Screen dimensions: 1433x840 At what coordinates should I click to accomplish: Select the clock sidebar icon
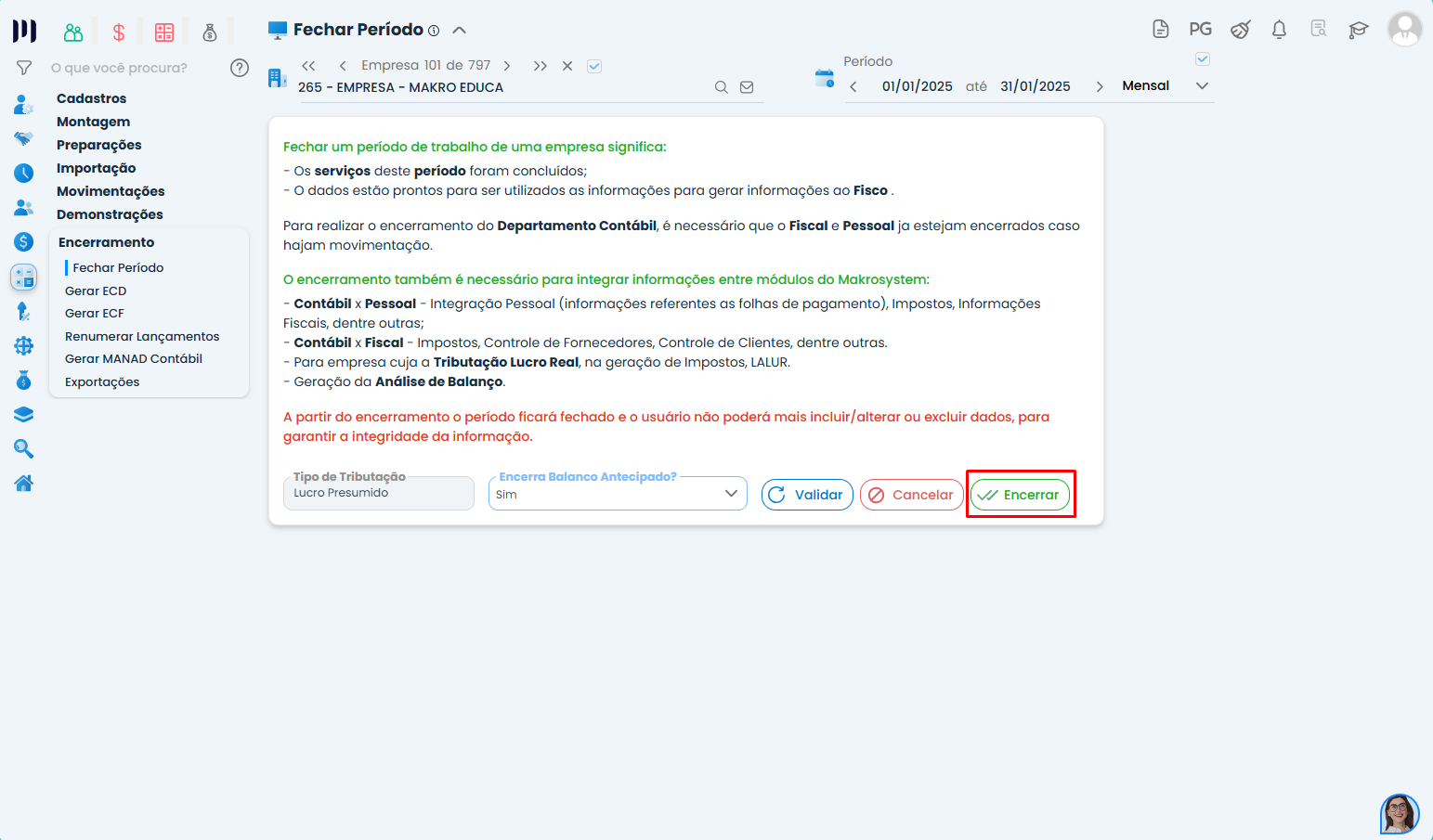[24, 173]
